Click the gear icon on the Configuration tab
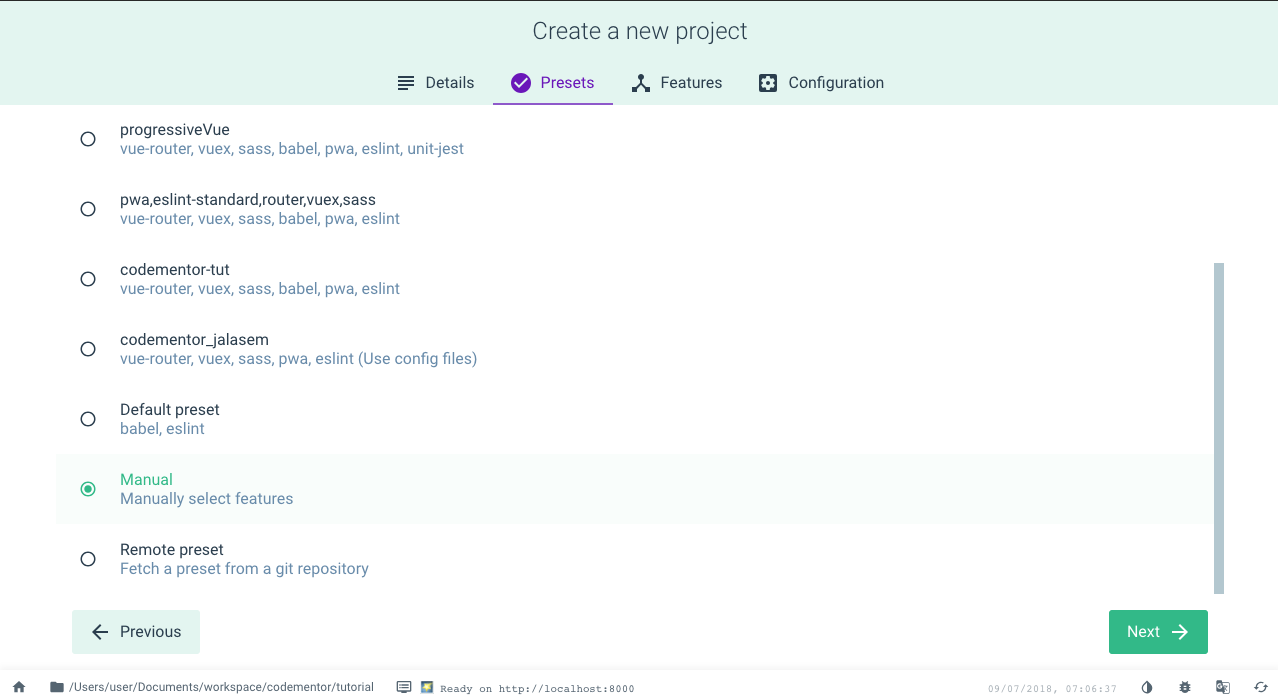 click(x=767, y=82)
